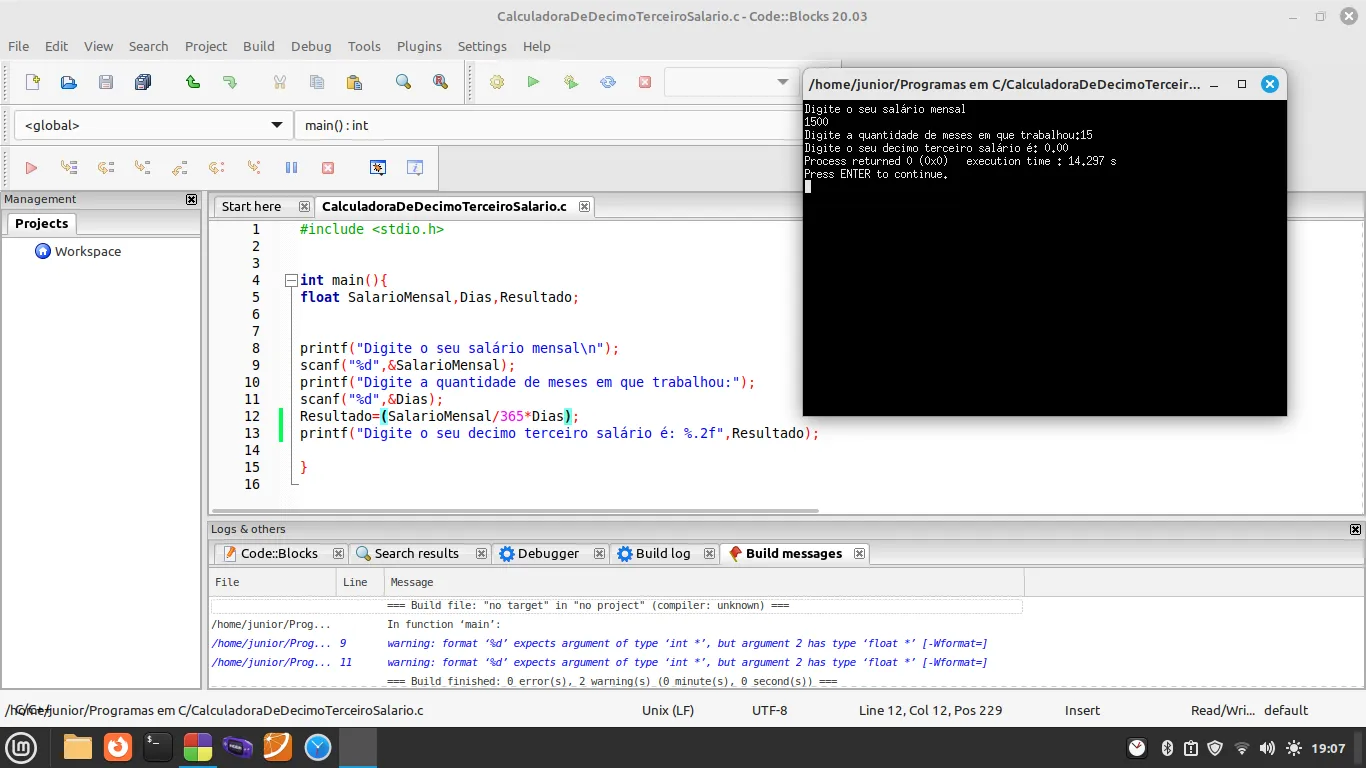Click the Build and run icon

(571, 82)
